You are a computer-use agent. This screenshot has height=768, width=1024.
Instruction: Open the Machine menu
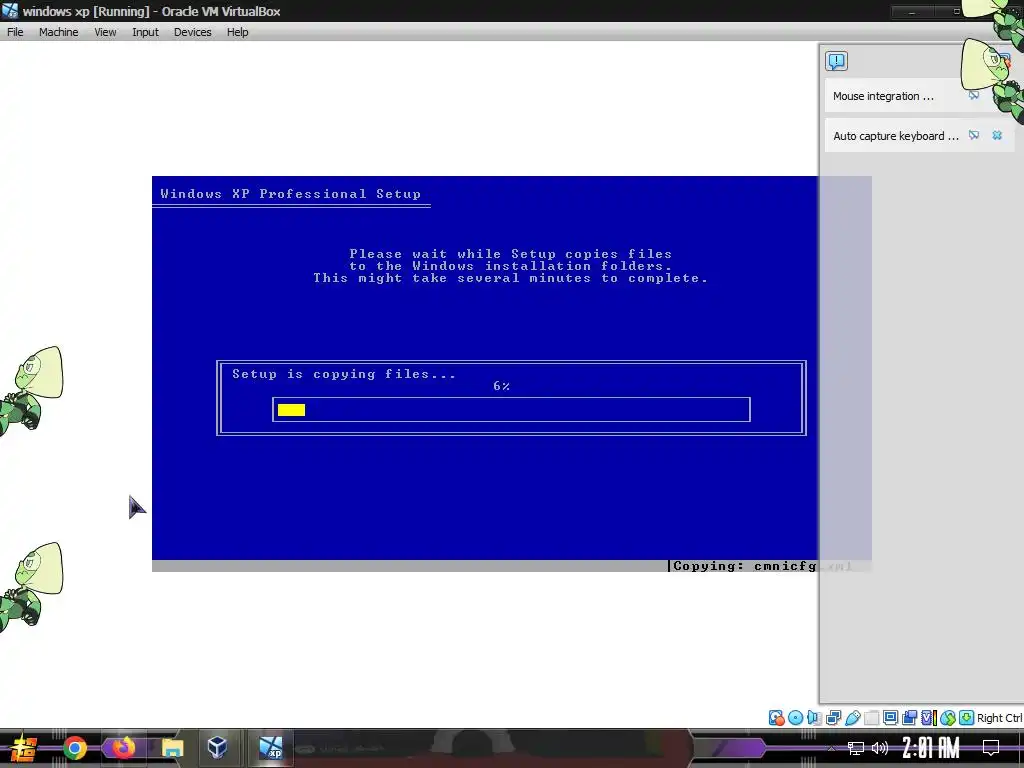58,32
